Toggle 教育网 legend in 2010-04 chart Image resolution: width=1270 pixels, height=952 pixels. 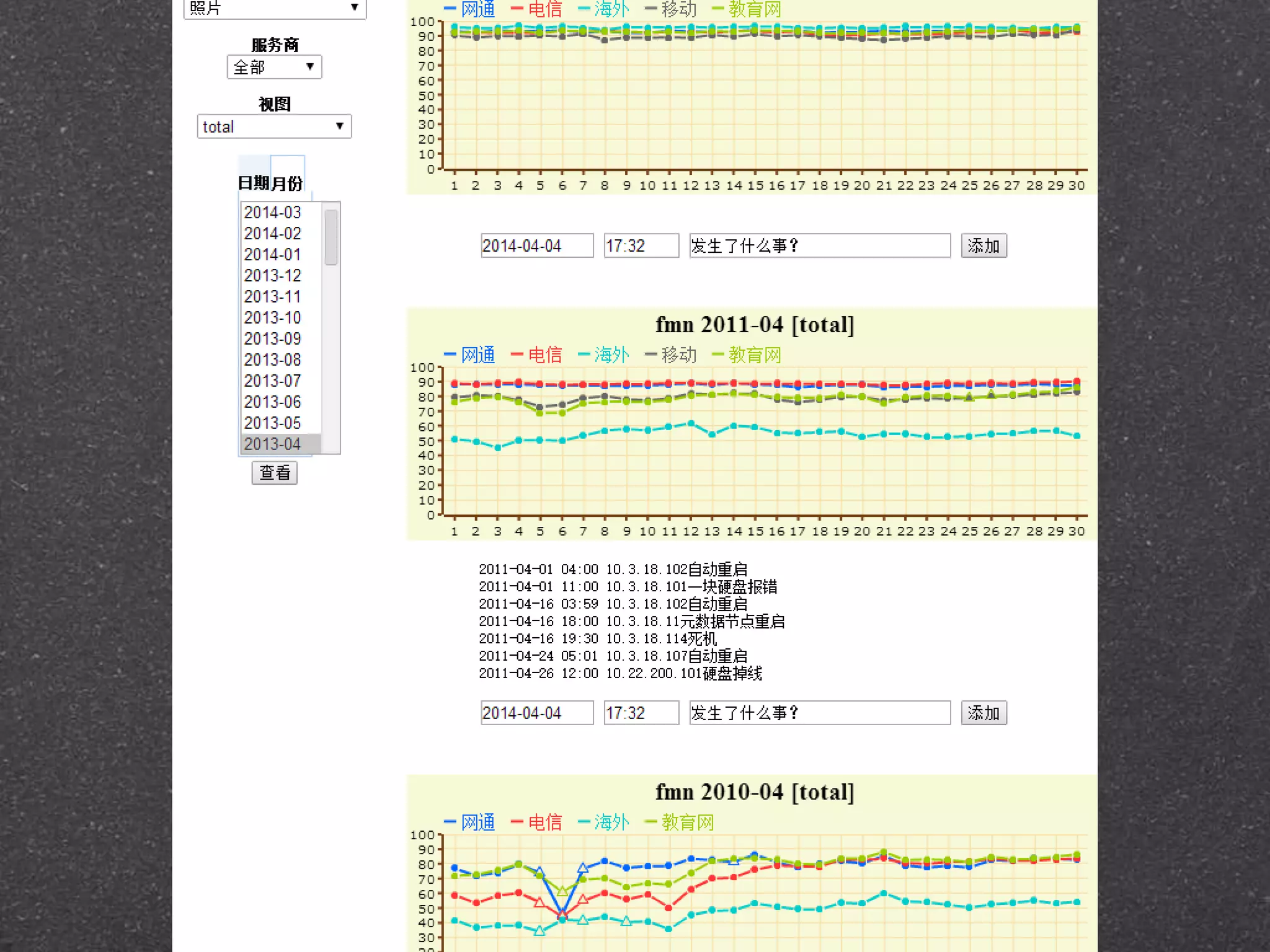click(686, 822)
